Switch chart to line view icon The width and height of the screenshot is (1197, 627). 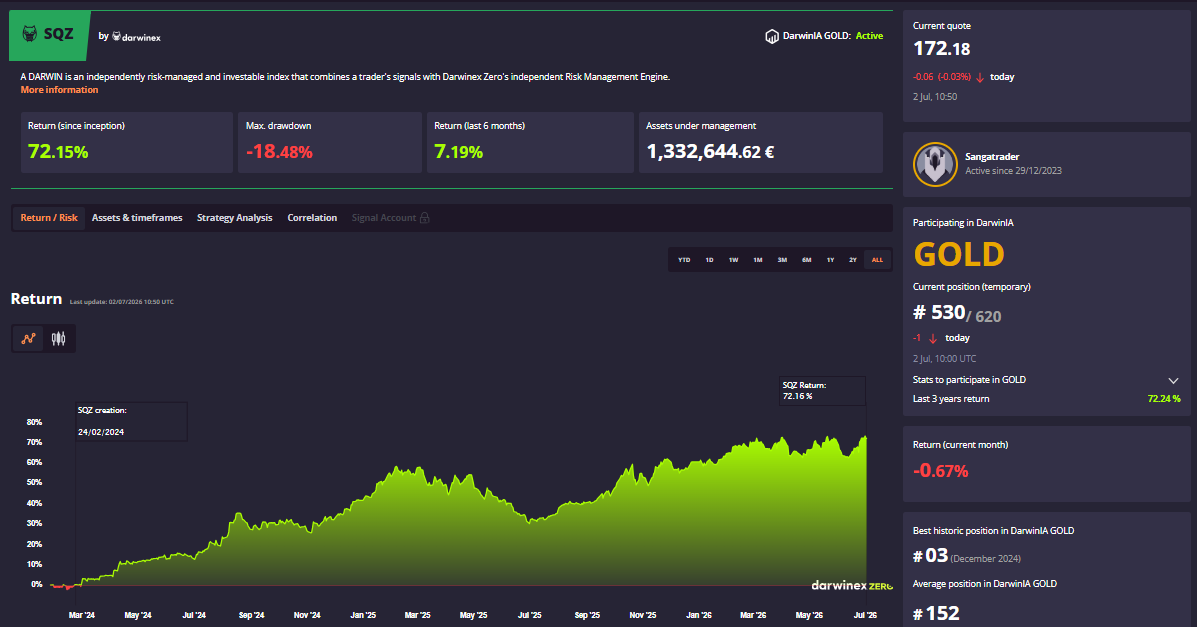28,338
